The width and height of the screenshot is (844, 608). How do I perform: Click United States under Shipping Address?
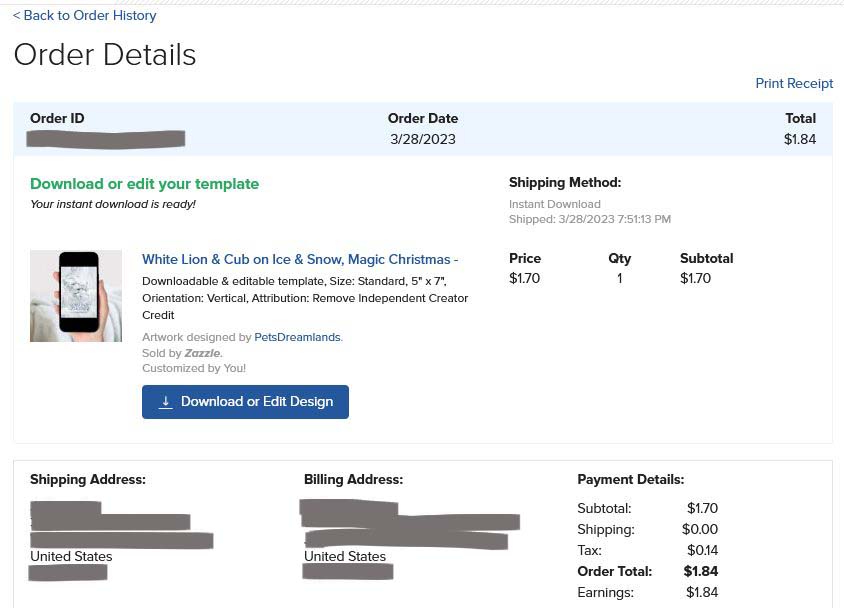tap(71, 556)
